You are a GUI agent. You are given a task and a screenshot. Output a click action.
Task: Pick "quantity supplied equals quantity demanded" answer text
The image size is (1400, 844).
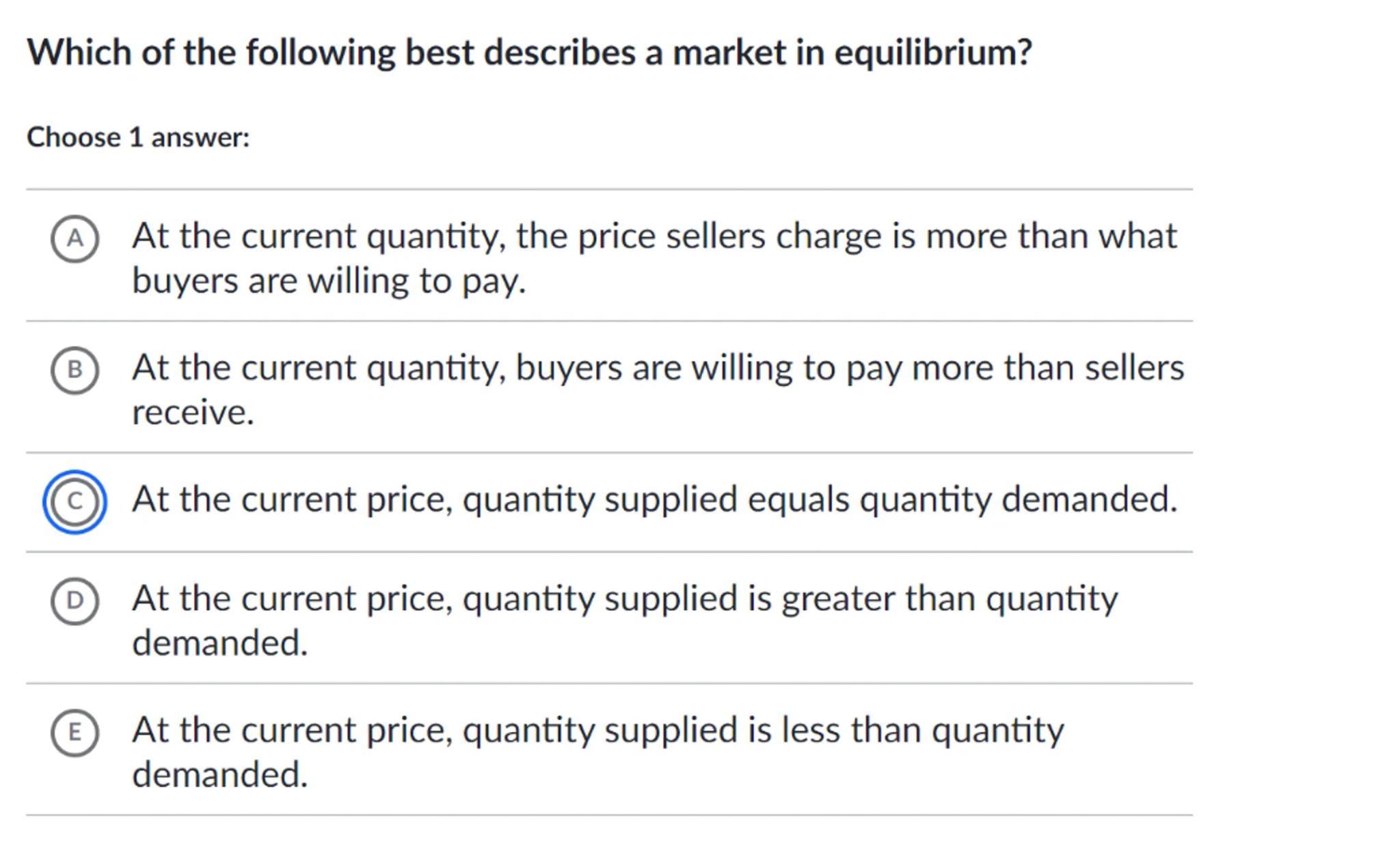654,499
